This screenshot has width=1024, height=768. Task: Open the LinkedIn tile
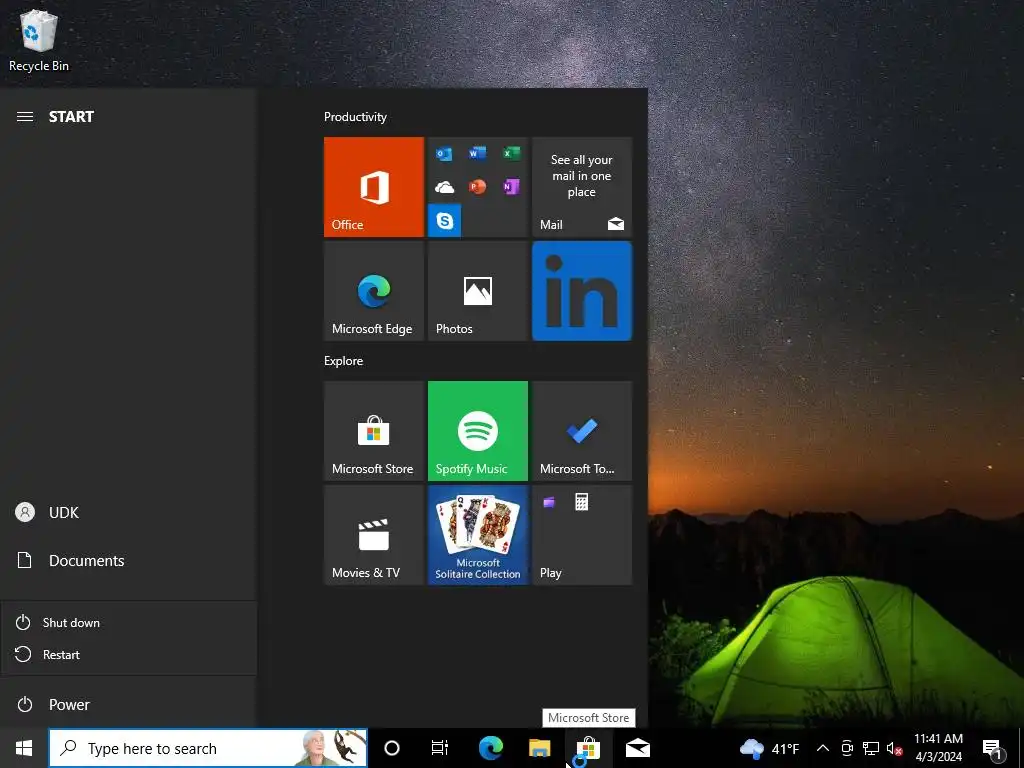point(582,291)
